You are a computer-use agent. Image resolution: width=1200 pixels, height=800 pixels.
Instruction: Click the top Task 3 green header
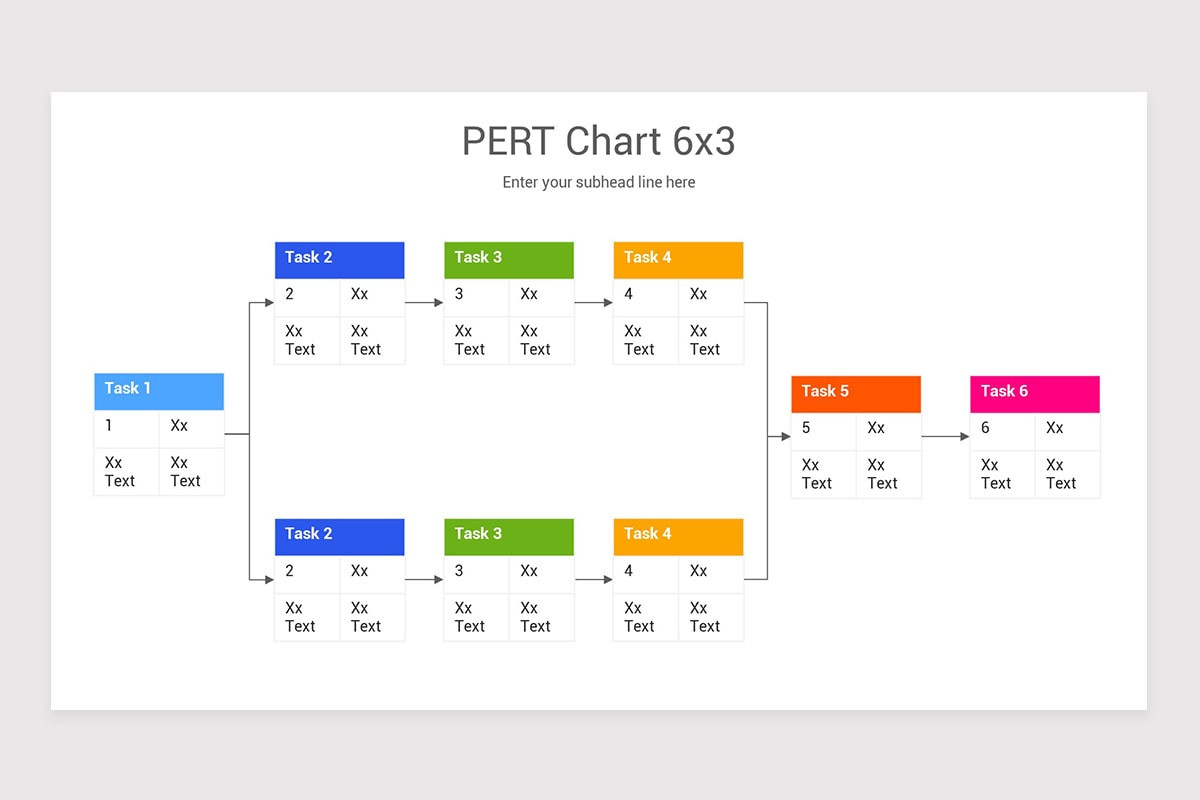click(508, 258)
